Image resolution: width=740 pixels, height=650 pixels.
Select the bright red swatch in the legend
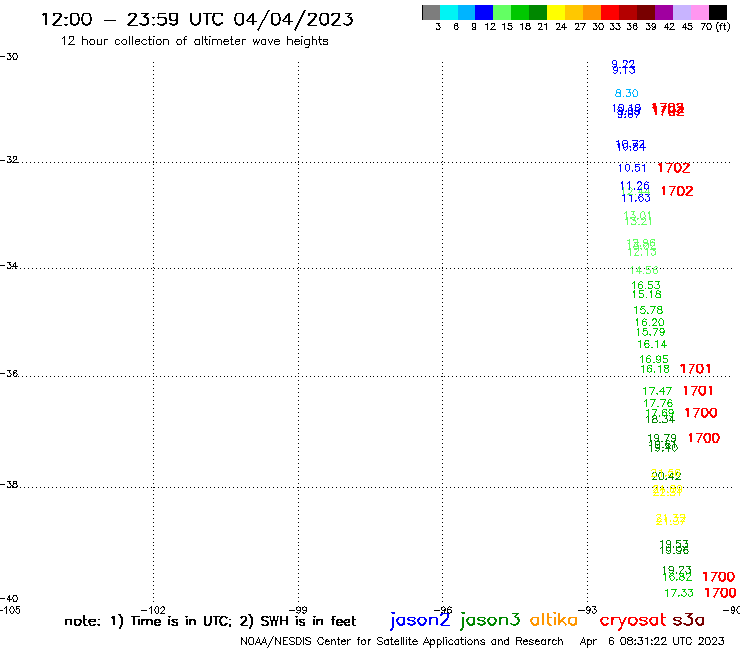tap(610, 12)
